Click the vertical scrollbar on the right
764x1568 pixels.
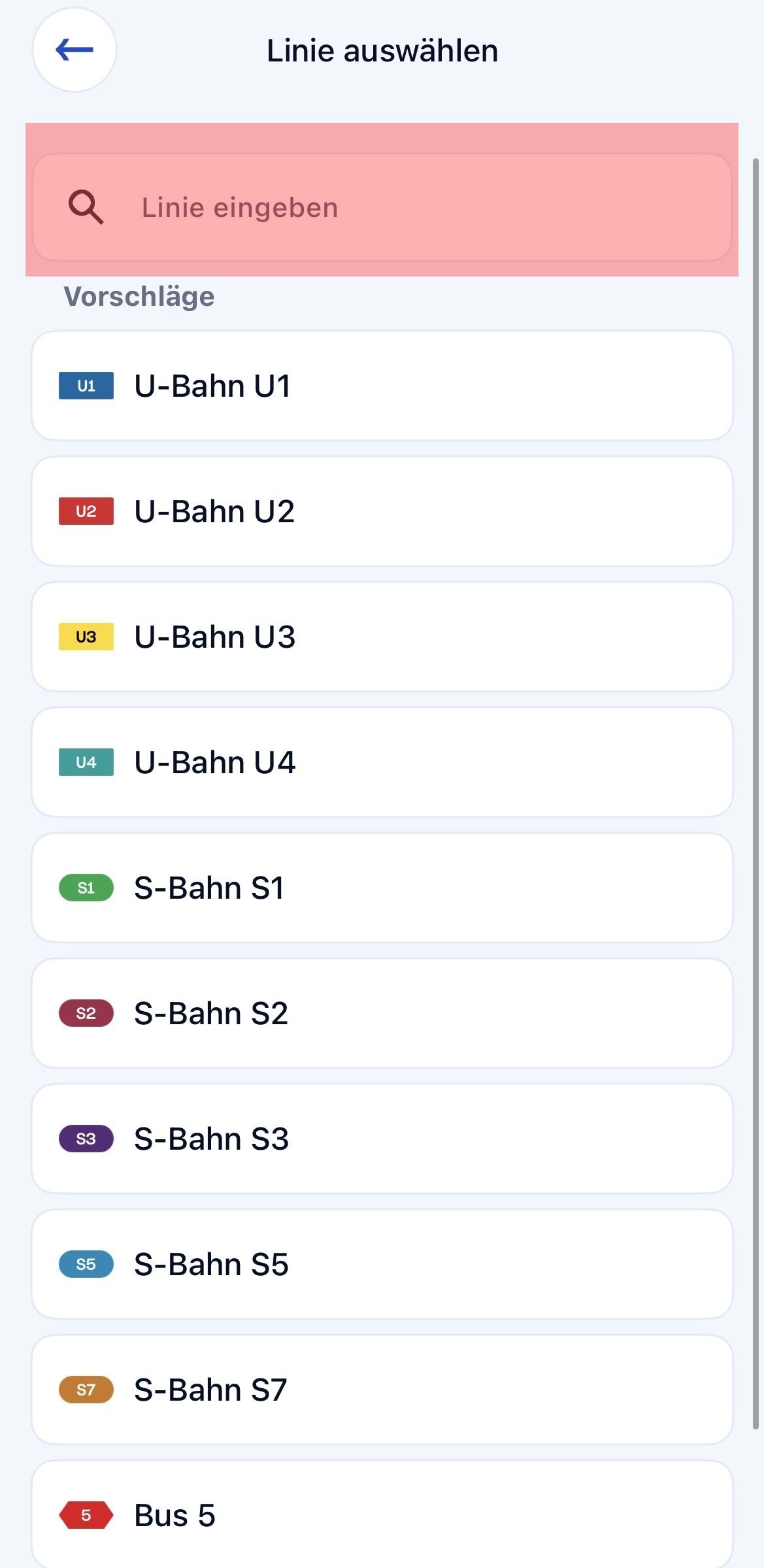point(756,784)
